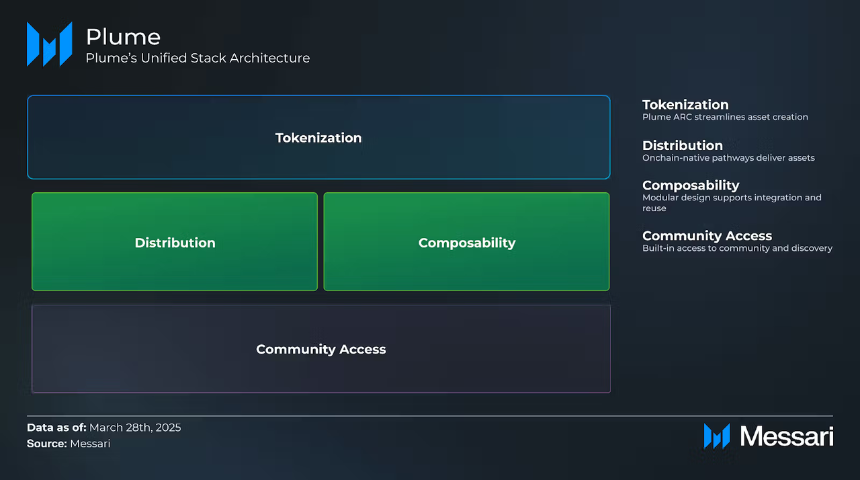Click the horizontal divider line above footer

(429, 416)
